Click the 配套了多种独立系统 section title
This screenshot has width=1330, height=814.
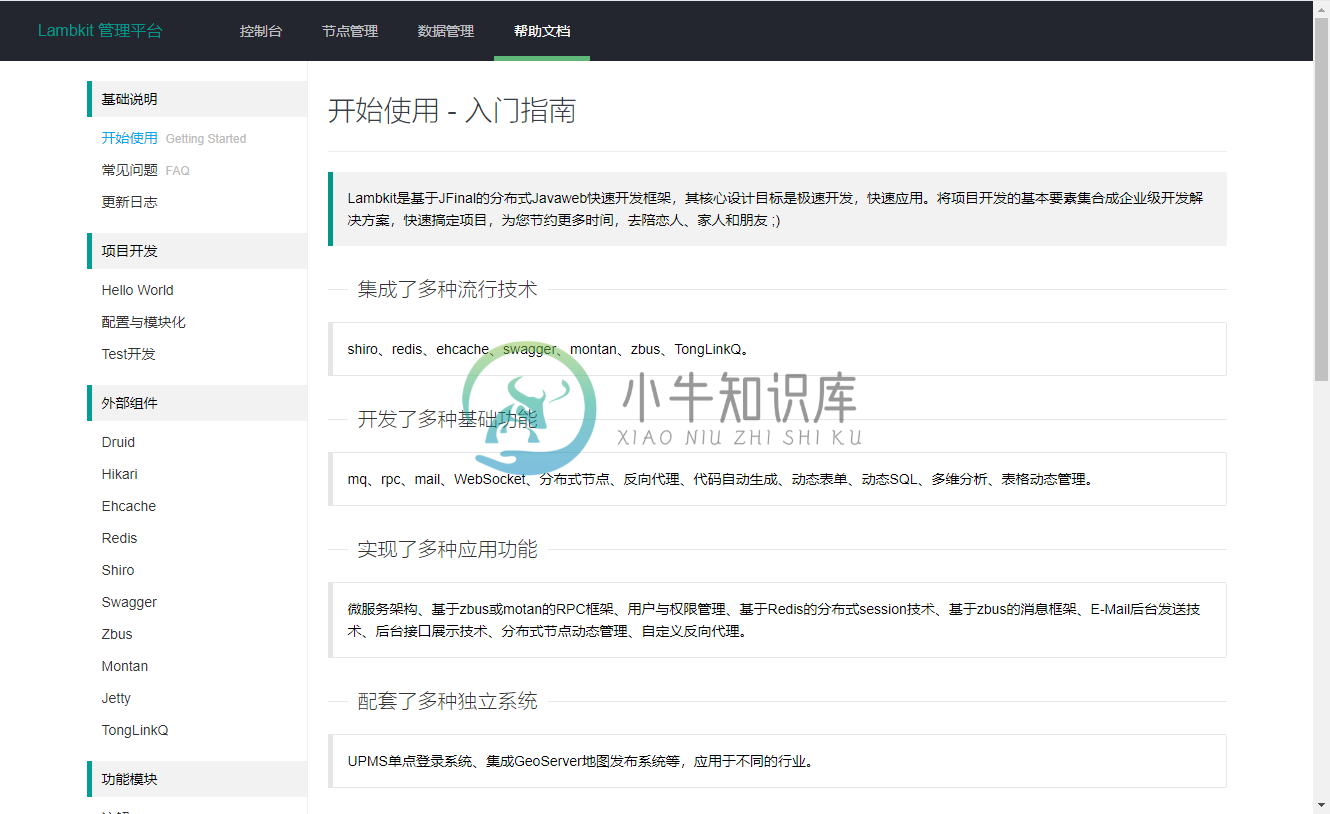click(447, 701)
